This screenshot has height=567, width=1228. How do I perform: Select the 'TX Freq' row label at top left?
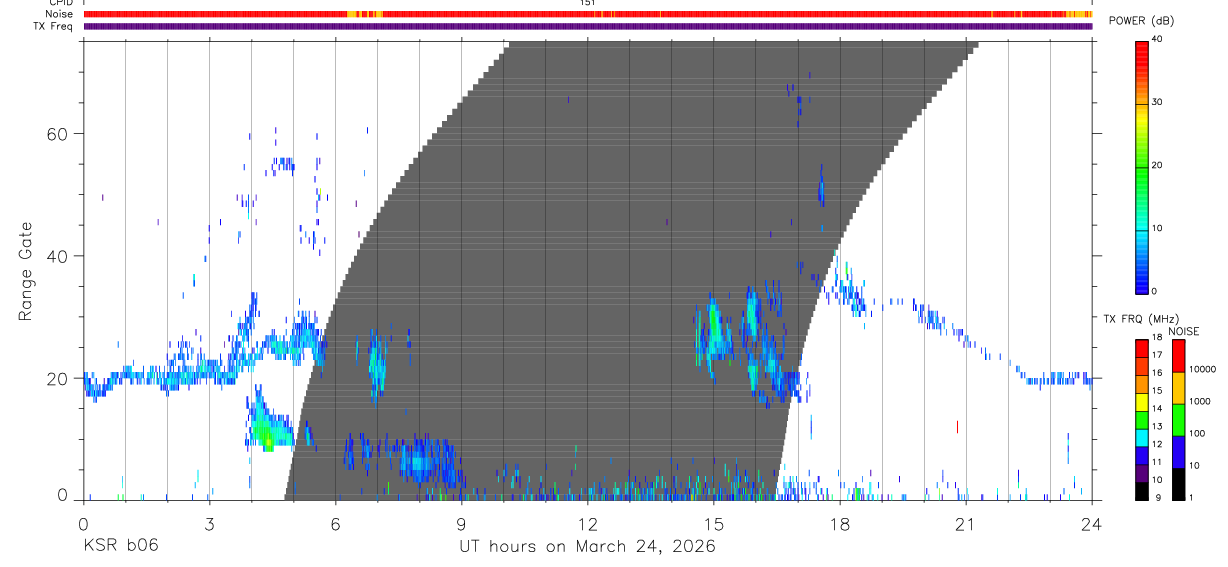54,26
